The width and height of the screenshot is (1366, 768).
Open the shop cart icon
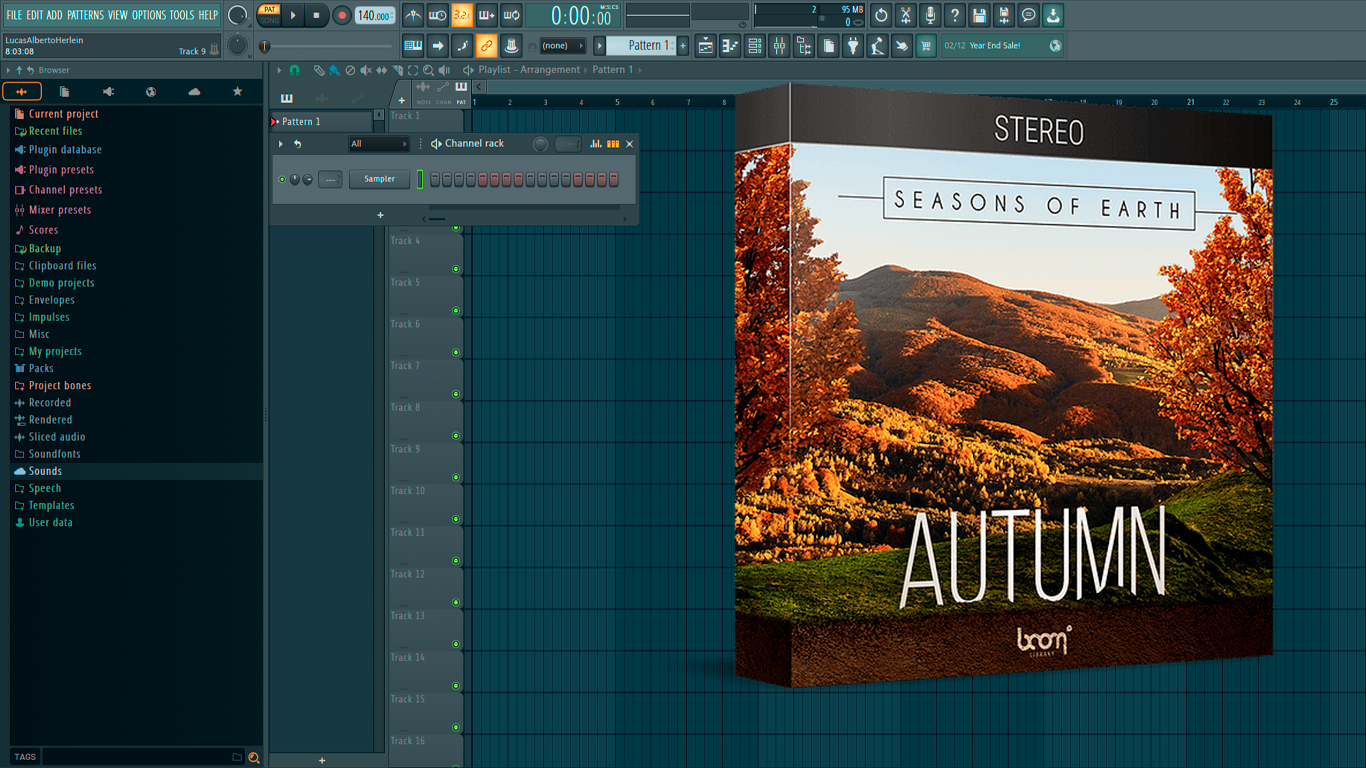[x=926, y=46]
